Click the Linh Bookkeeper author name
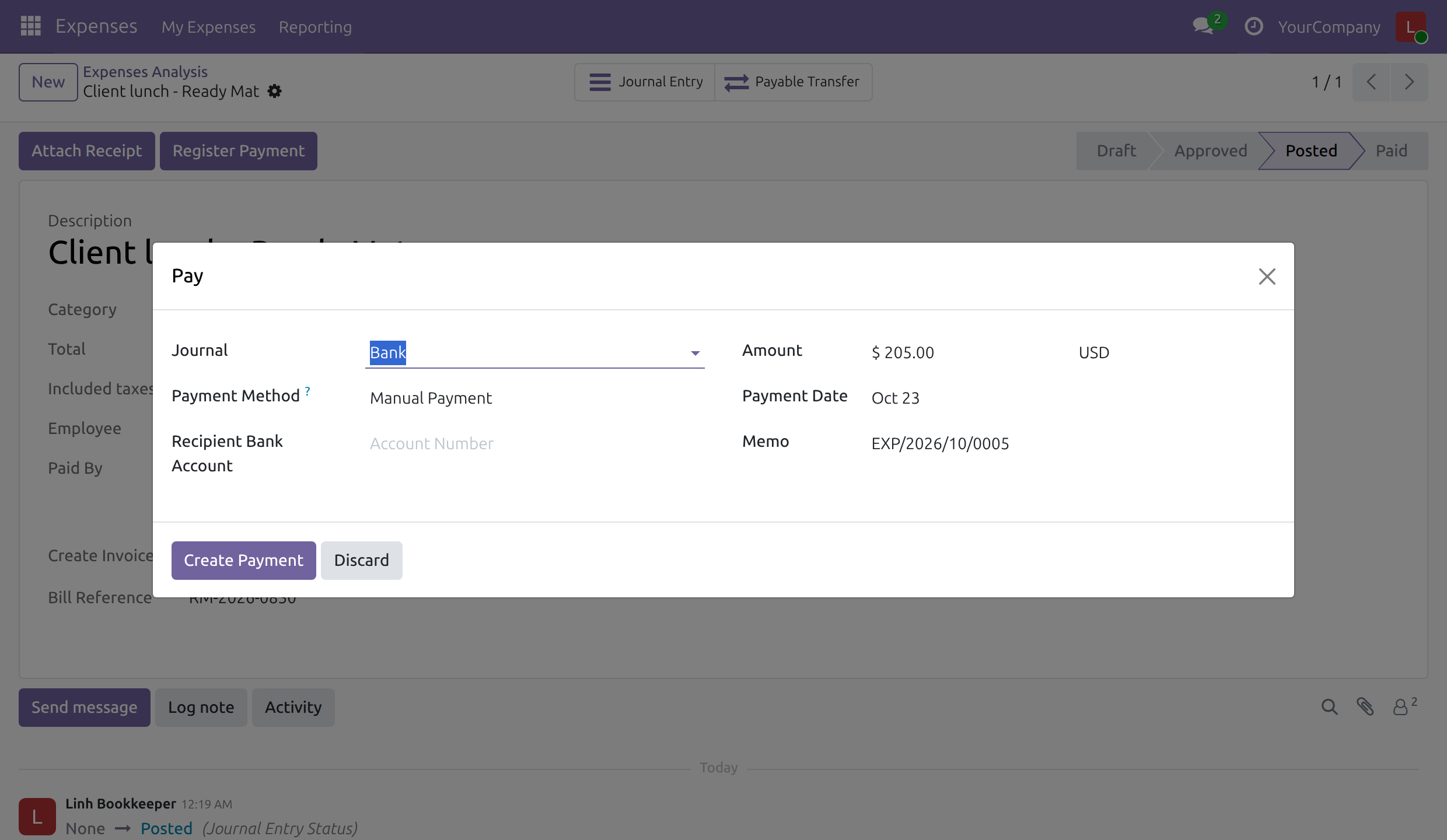The height and width of the screenshot is (840, 1447). (x=121, y=804)
